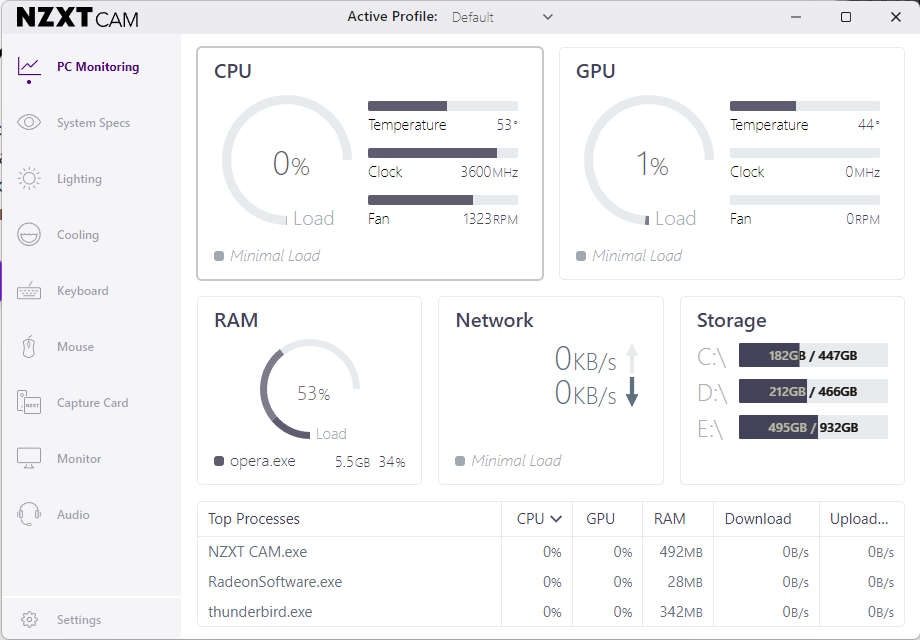Expand the Active Profile Default dropdown
Image resolution: width=920 pixels, height=640 pixels.
502,17
